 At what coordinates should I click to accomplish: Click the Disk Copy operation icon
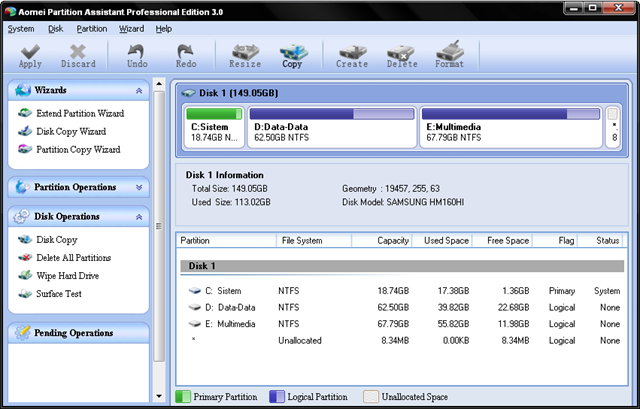[x=24, y=239]
